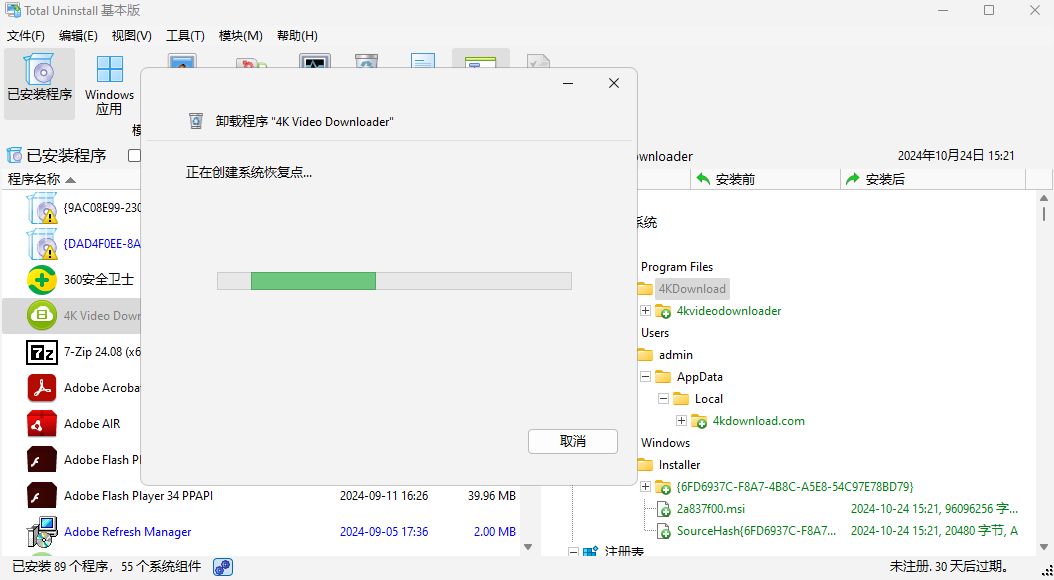Screen dimensions: 1054x580
Task: Click the right panel scroll-down arrow
Action: pos(1044,547)
